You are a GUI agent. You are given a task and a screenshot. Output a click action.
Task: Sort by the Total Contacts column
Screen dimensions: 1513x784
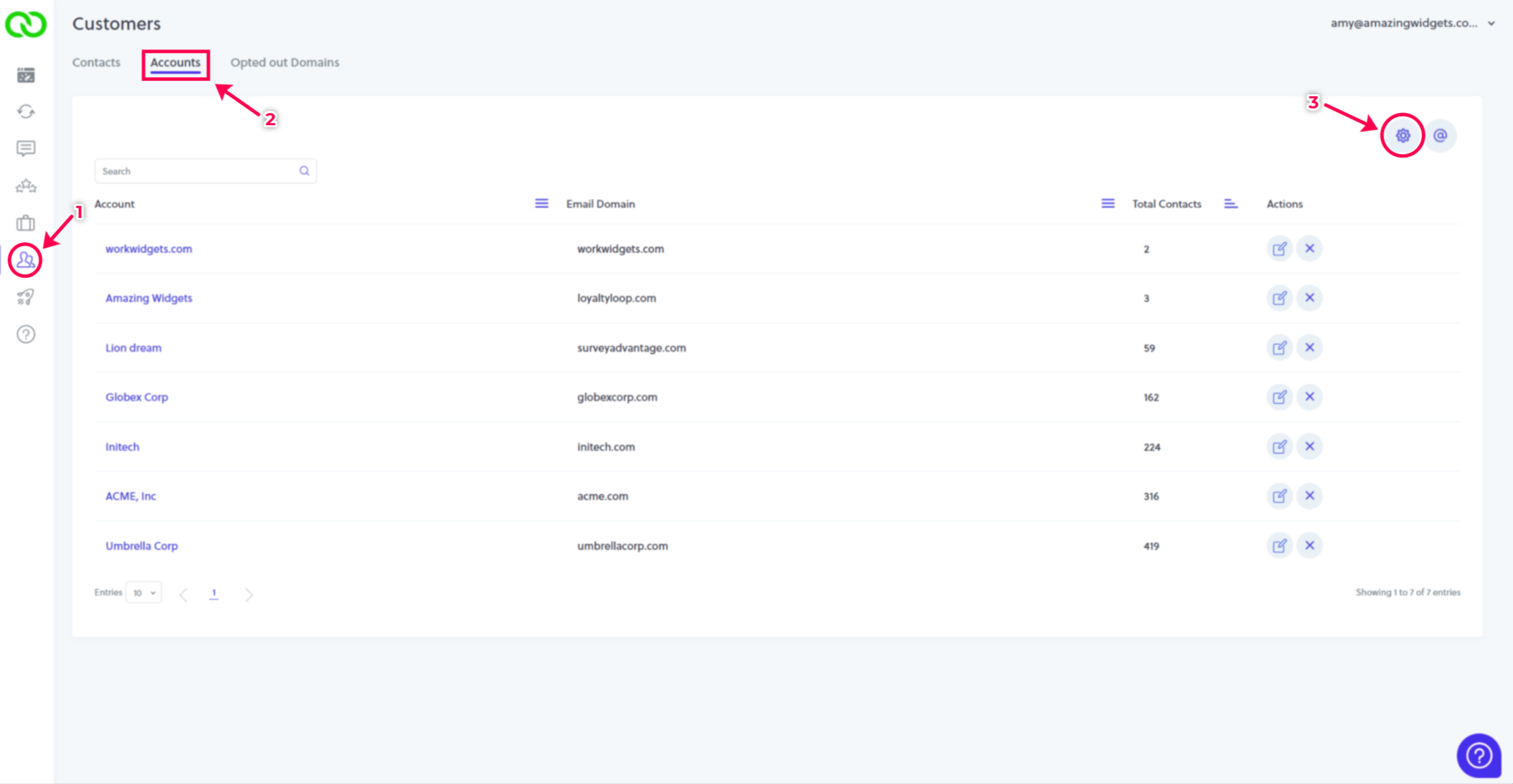[1230, 204]
